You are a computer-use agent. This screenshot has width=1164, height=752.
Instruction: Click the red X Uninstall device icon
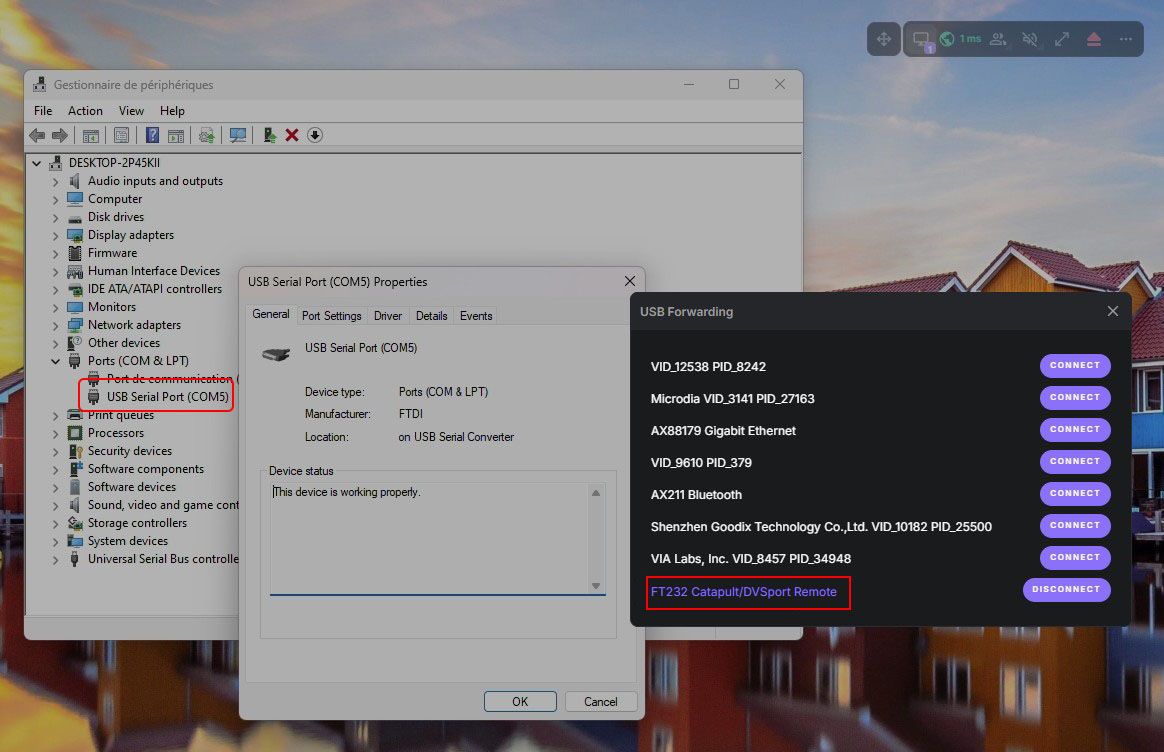point(292,135)
